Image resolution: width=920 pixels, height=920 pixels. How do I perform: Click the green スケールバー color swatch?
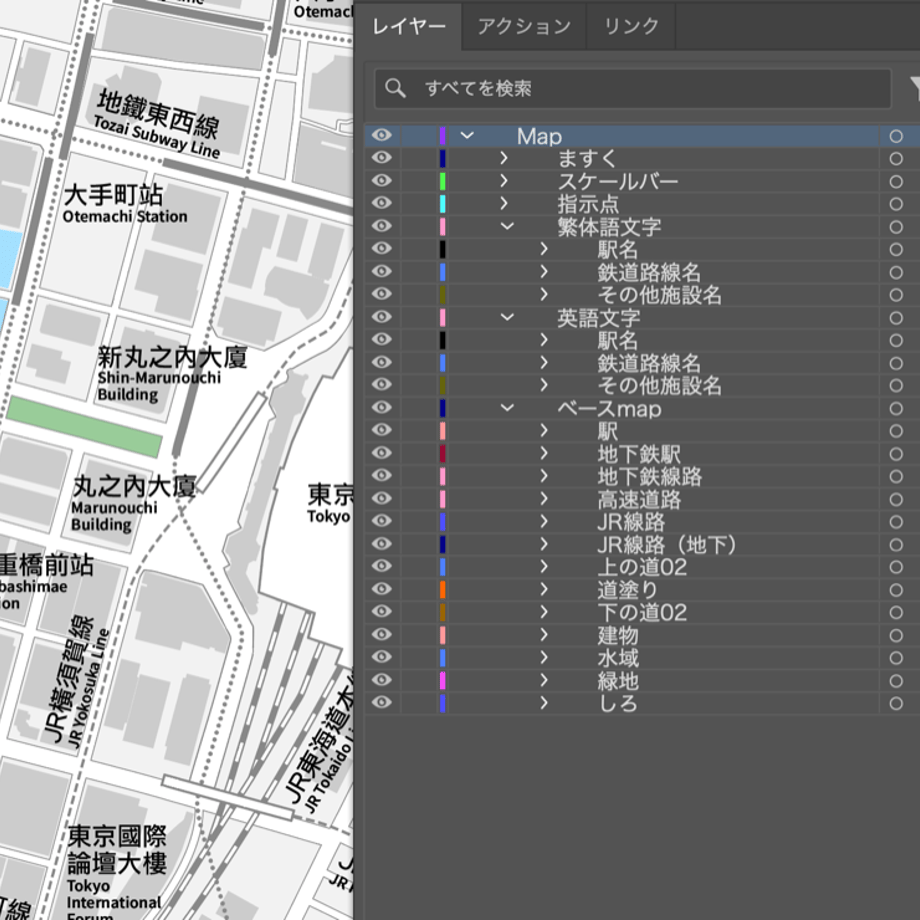click(x=442, y=181)
